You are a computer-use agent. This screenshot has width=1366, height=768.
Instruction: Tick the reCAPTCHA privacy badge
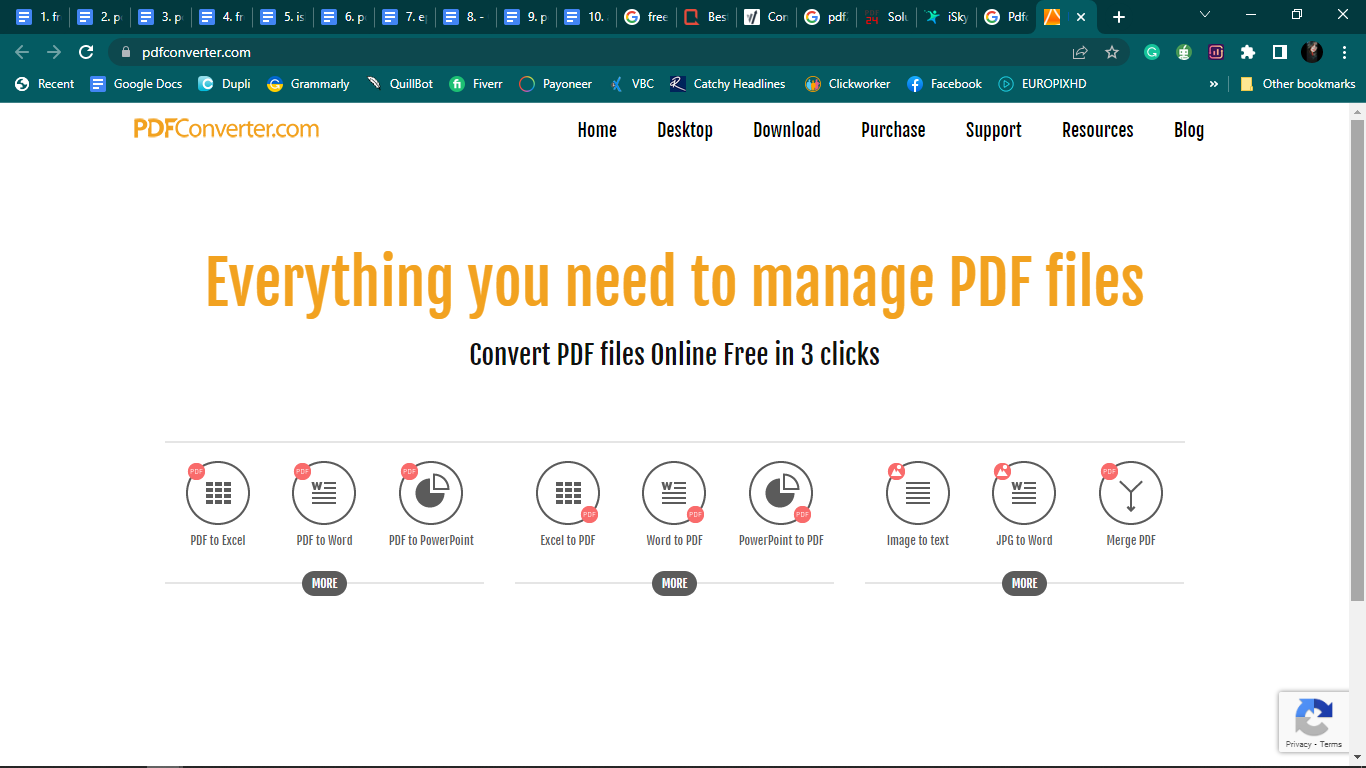tap(1314, 721)
